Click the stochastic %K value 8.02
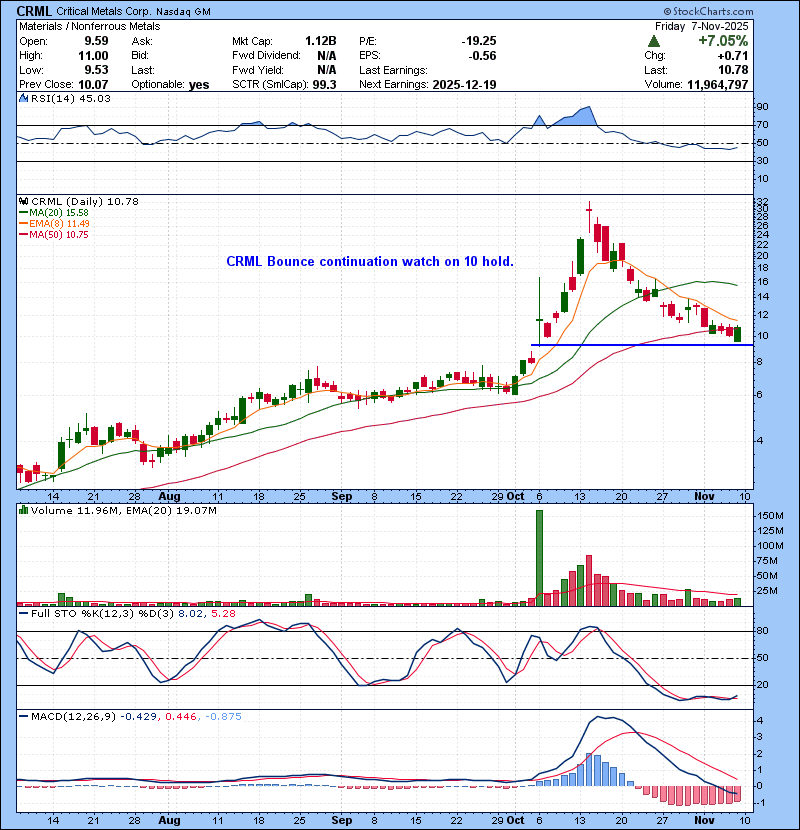This screenshot has width=800, height=830. (190, 614)
